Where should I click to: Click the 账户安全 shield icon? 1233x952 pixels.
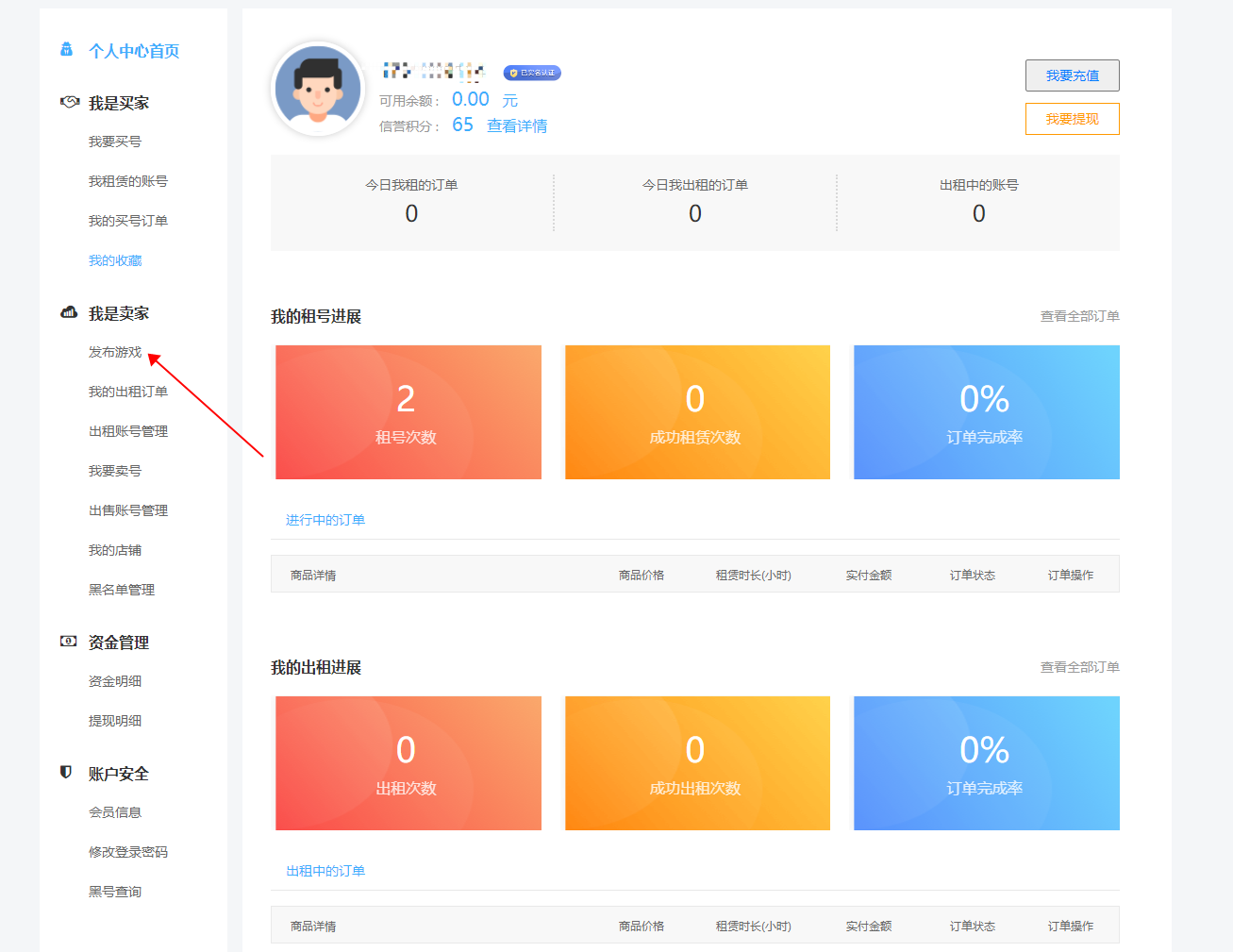pos(66,772)
